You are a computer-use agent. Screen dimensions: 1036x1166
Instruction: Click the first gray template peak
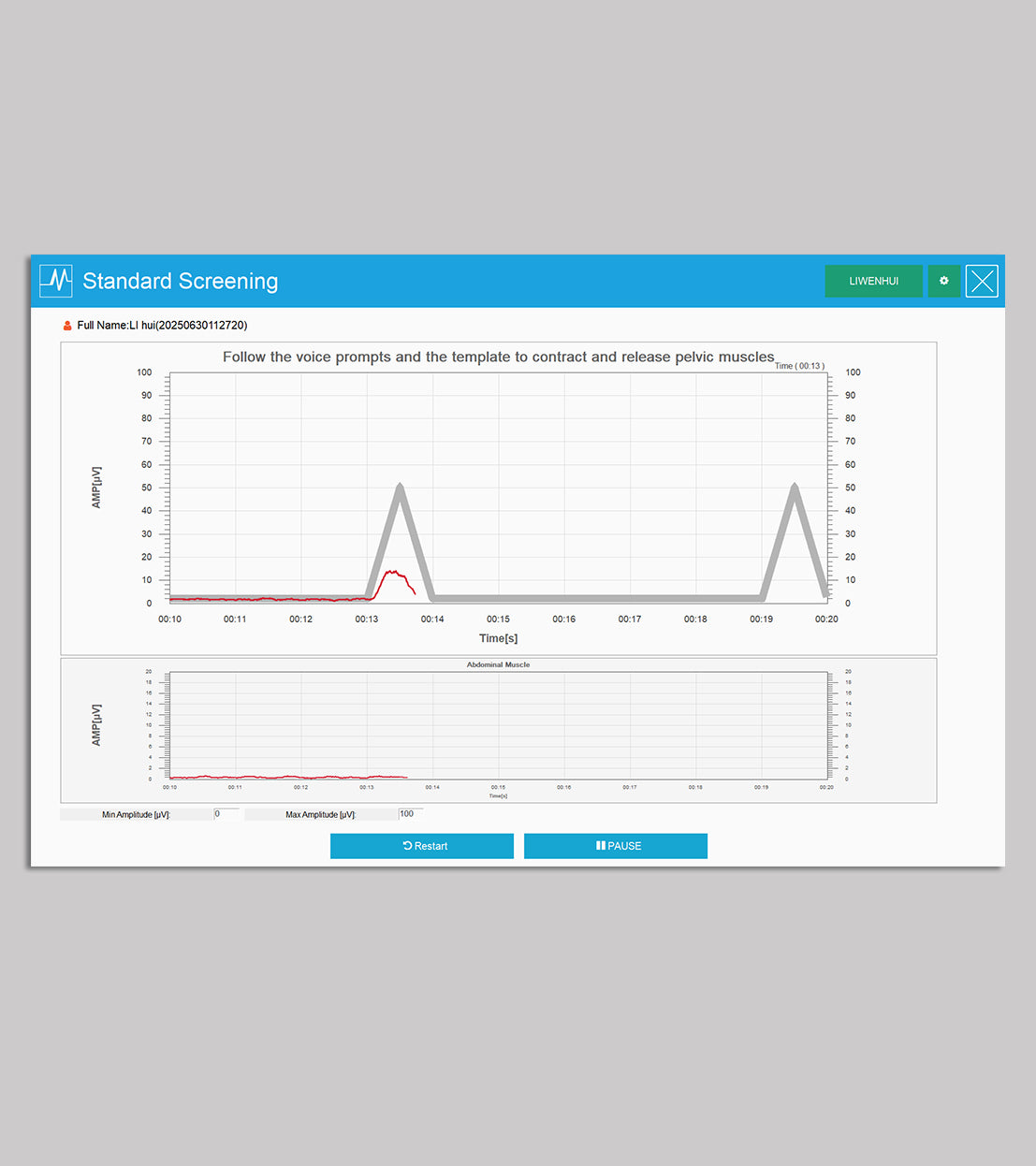coord(400,488)
